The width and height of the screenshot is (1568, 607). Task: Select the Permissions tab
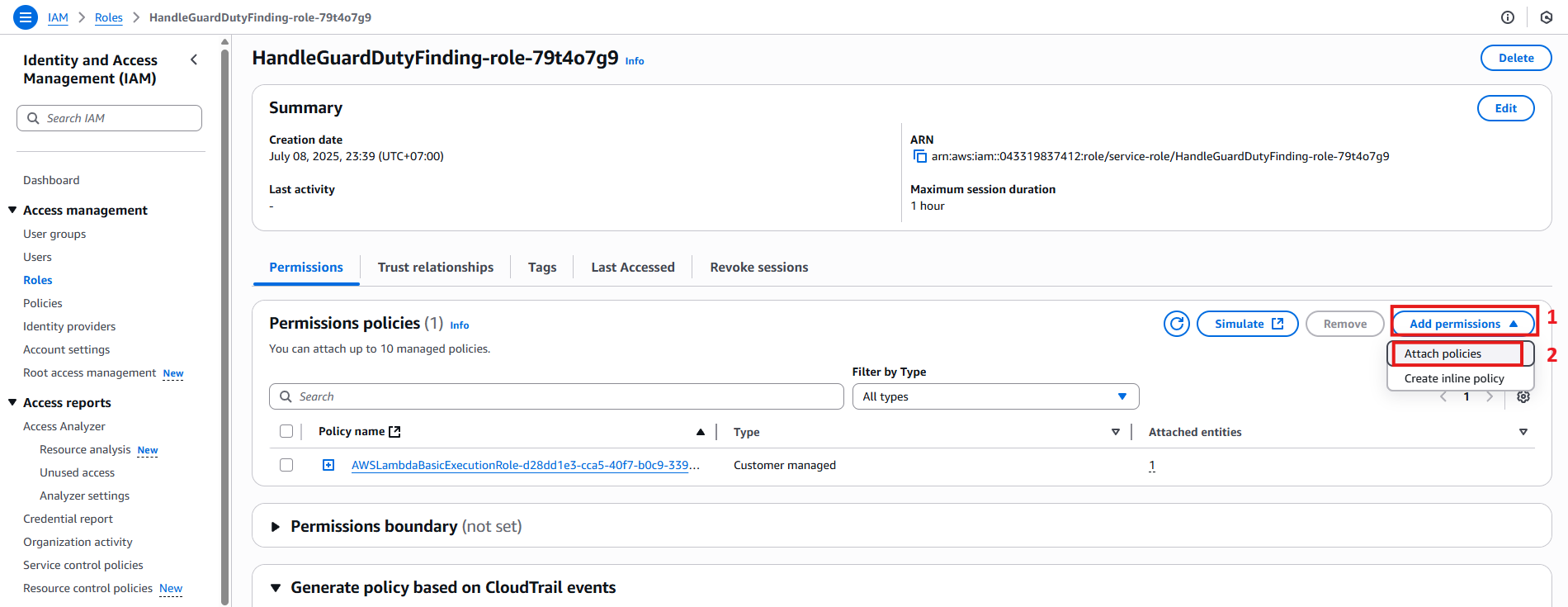[x=306, y=268]
